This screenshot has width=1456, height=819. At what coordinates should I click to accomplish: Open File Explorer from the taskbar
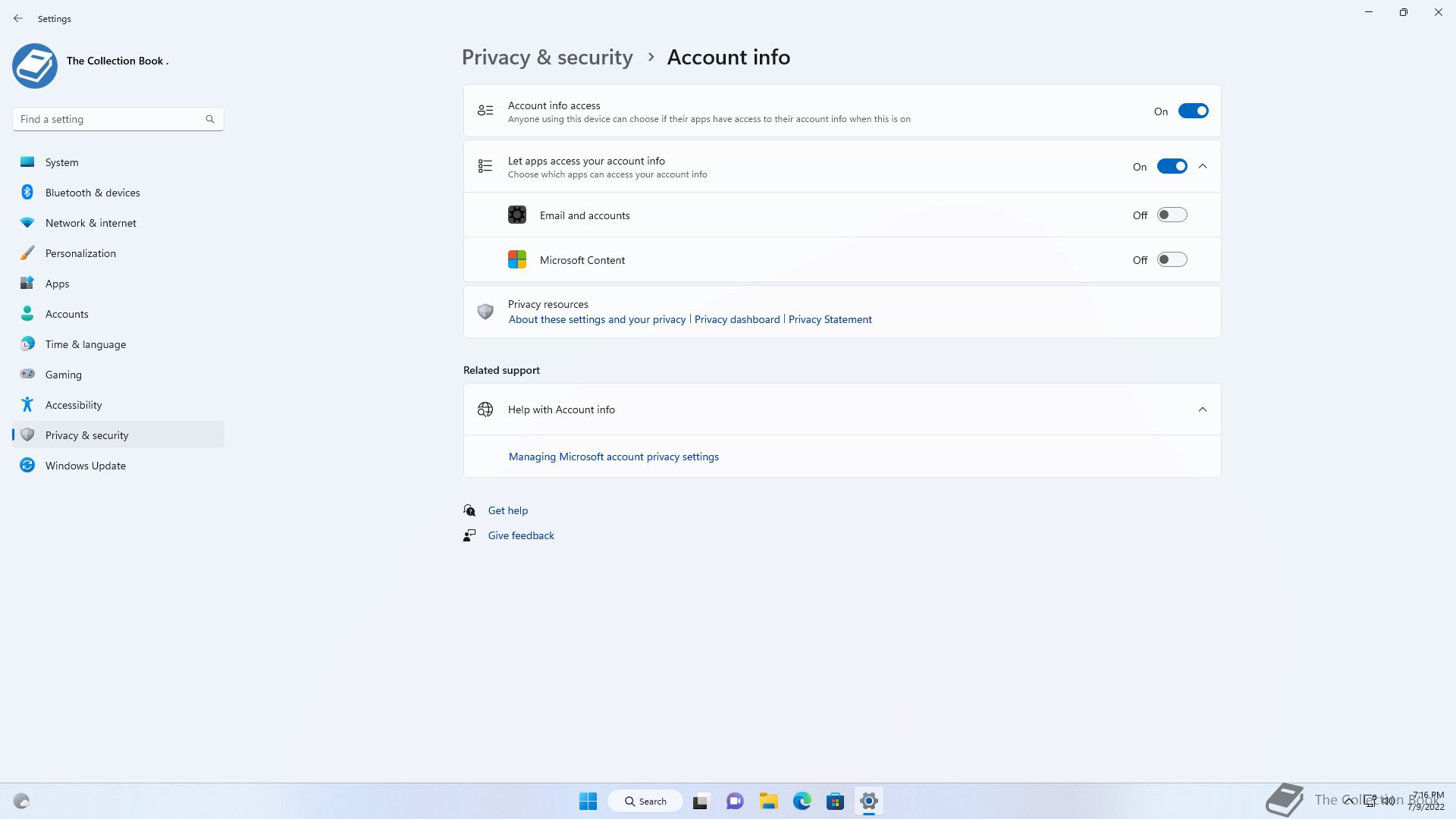tap(769, 801)
